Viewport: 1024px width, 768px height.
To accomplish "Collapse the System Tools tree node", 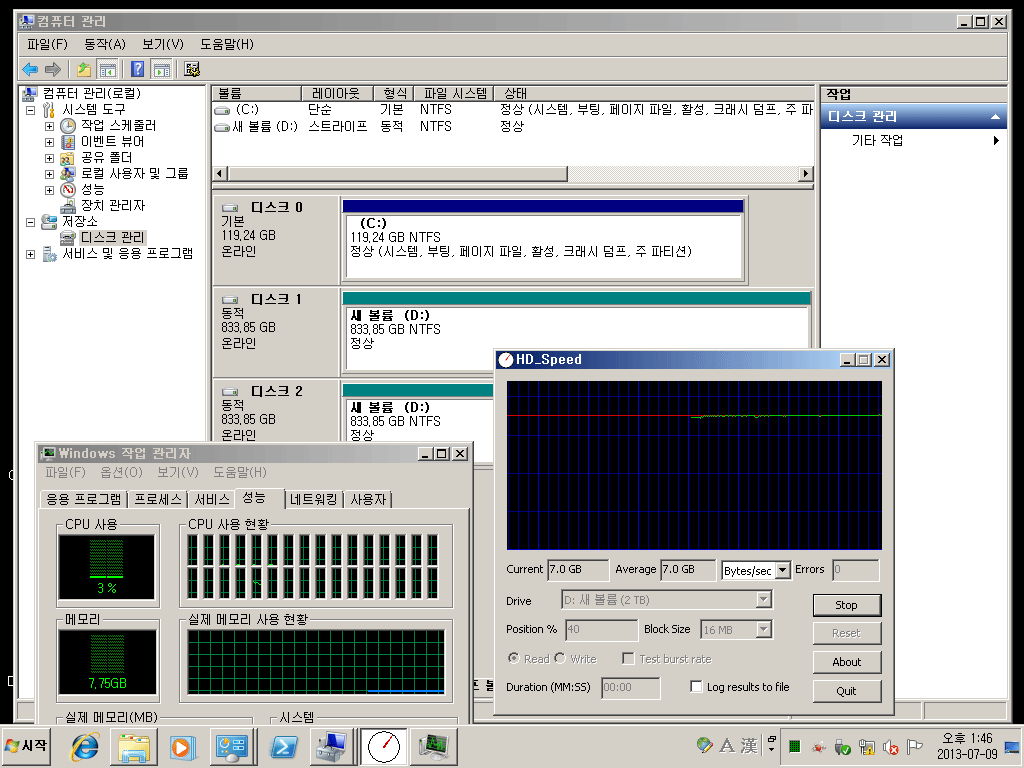I will click(30, 110).
